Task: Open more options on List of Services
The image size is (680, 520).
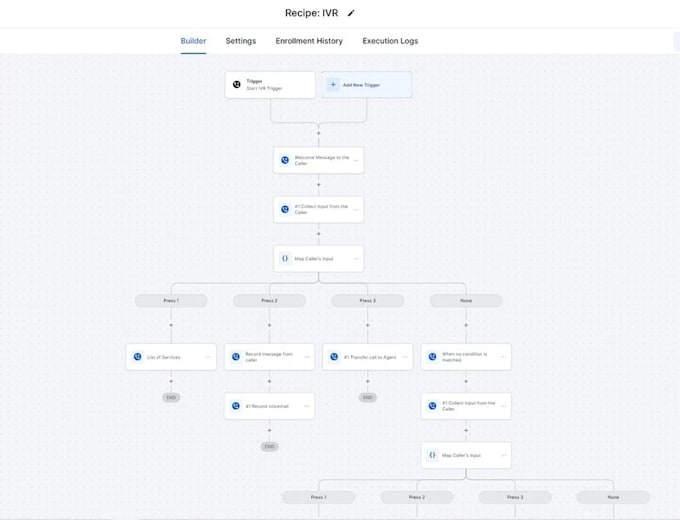Action: [x=209, y=357]
